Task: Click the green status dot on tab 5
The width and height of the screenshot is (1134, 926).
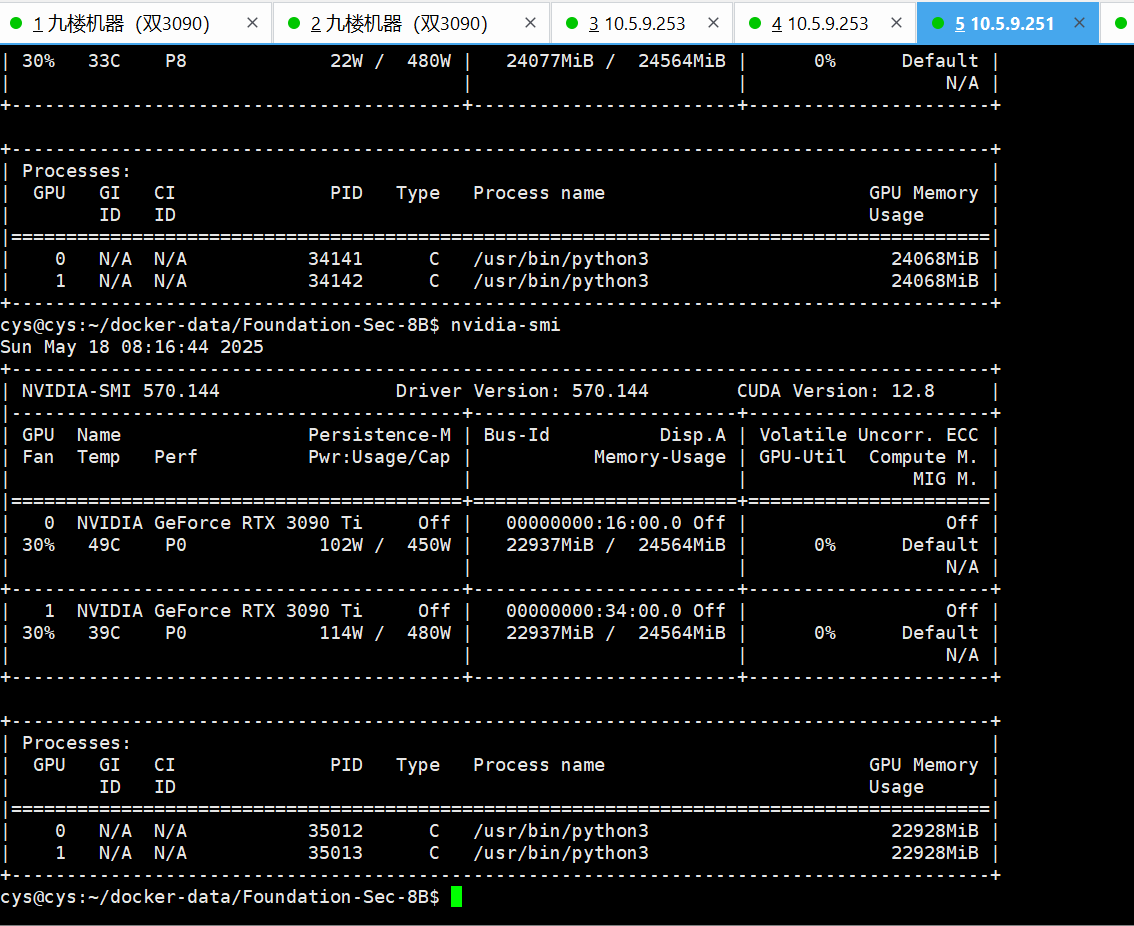Action: [x=937, y=23]
